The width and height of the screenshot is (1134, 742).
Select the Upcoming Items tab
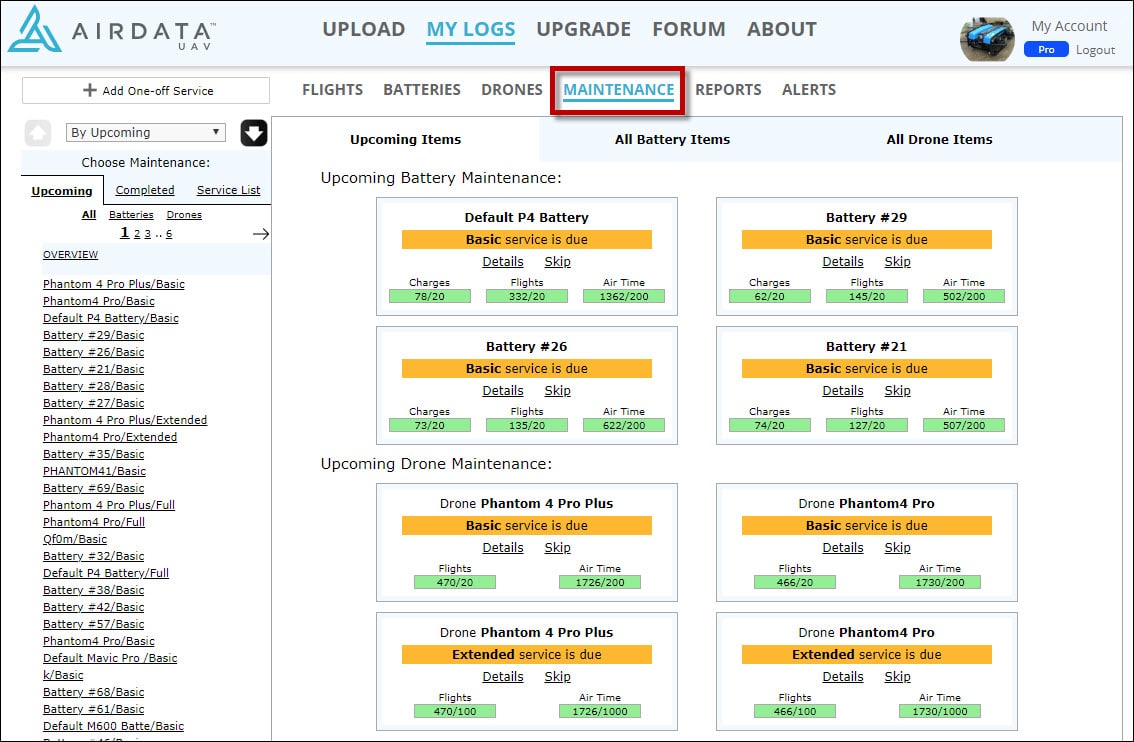point(406,140)
